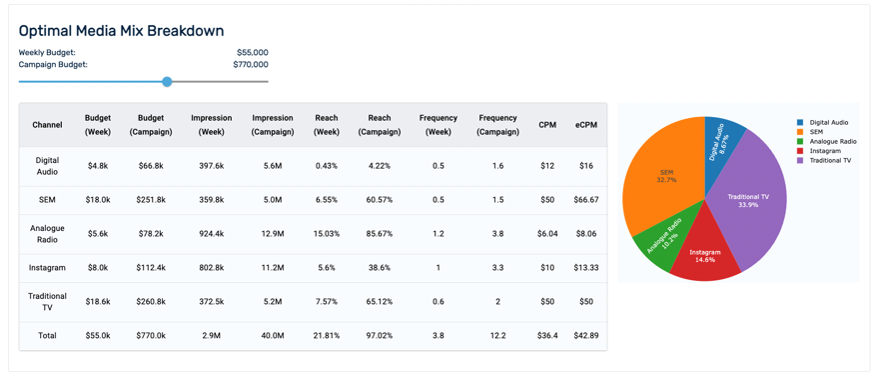880x378 pixels.
Task: Click the $13.33 Instagram eCPM cell
Action: click(x=586, y=268)
